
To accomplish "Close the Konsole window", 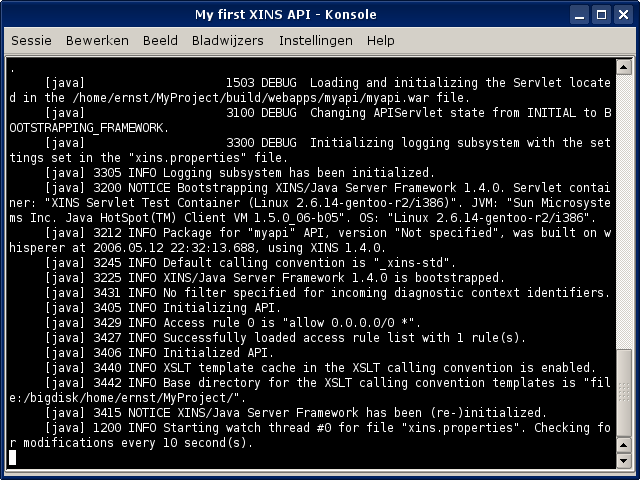I will coord(623,15).
